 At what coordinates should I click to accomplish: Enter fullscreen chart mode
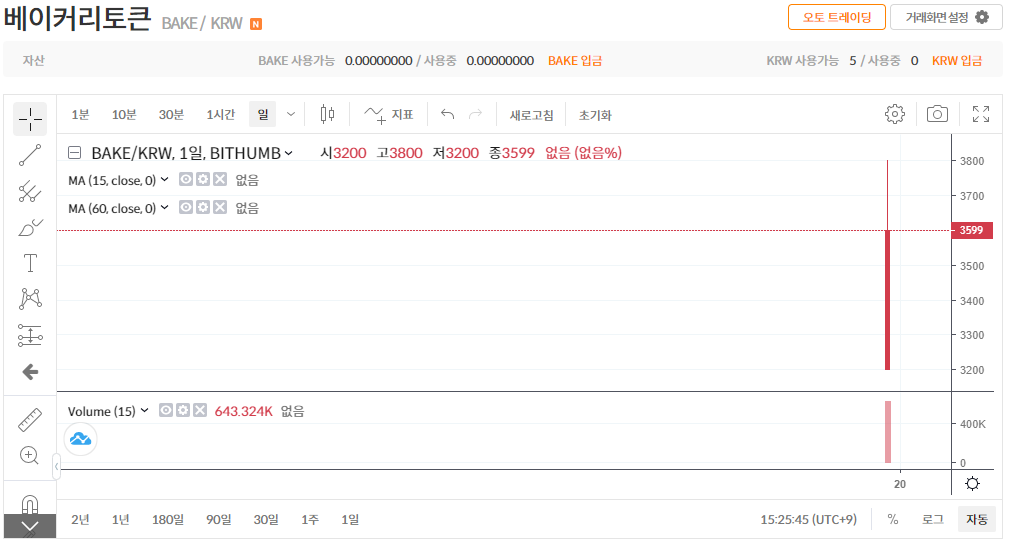[981, 115]
